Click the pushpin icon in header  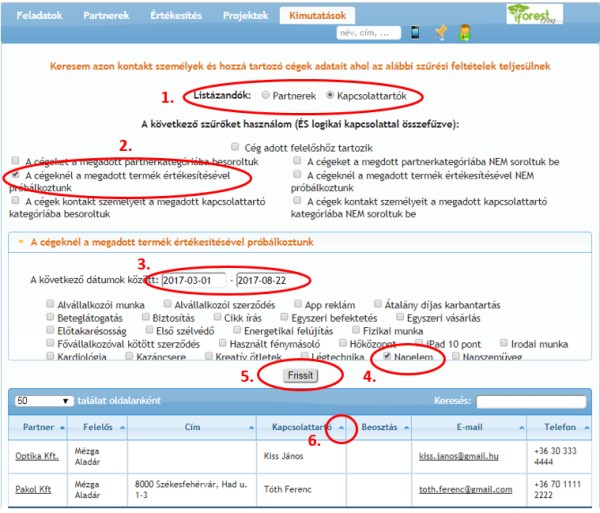(441, 32)
